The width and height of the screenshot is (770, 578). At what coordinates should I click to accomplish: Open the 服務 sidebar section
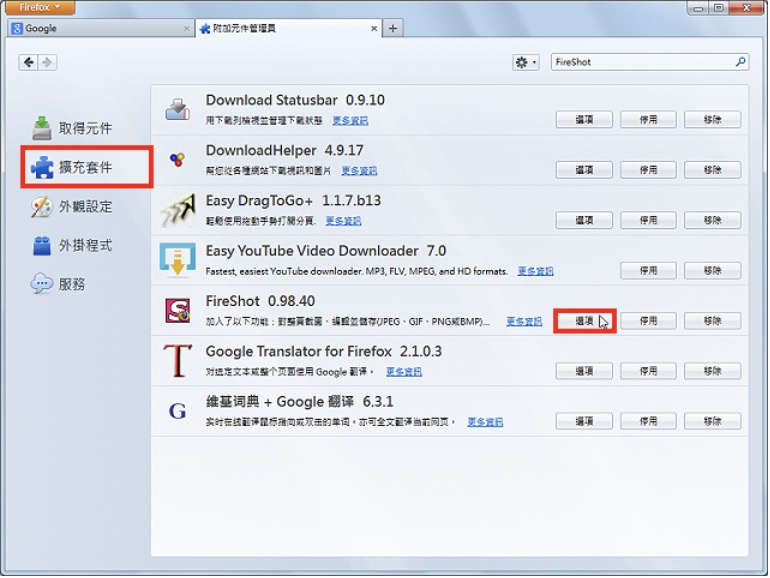click(58, 284)
